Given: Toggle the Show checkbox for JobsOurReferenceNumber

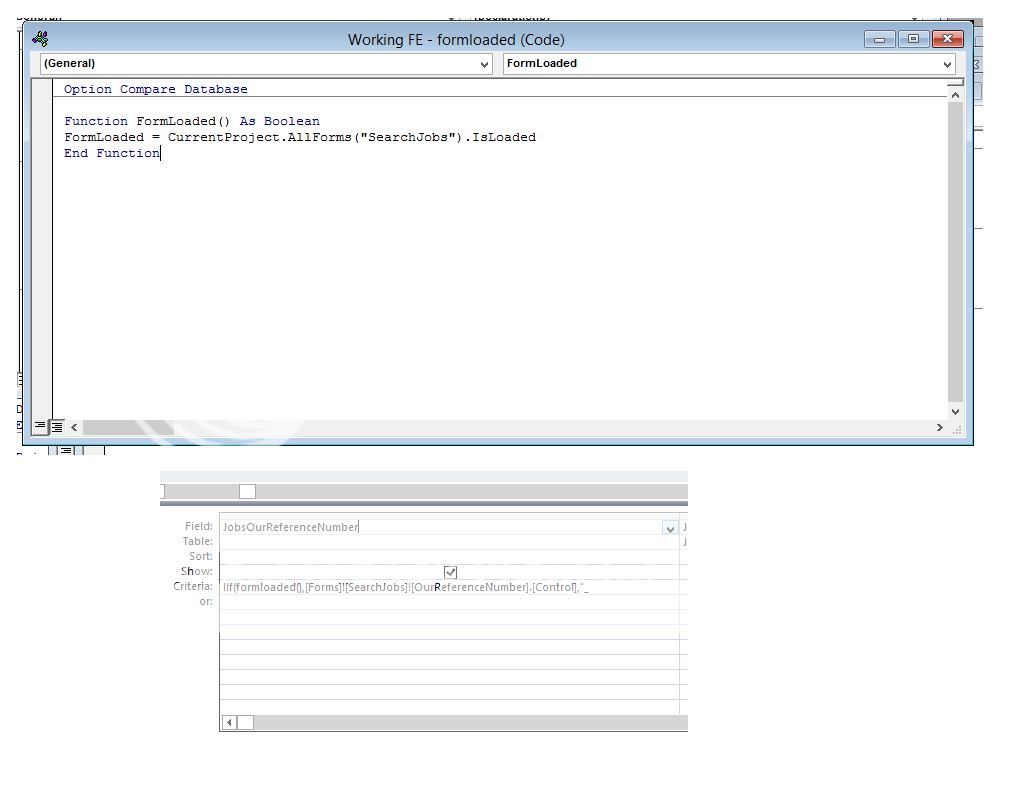Looking at the screenshot, I should tap(450, 571).
